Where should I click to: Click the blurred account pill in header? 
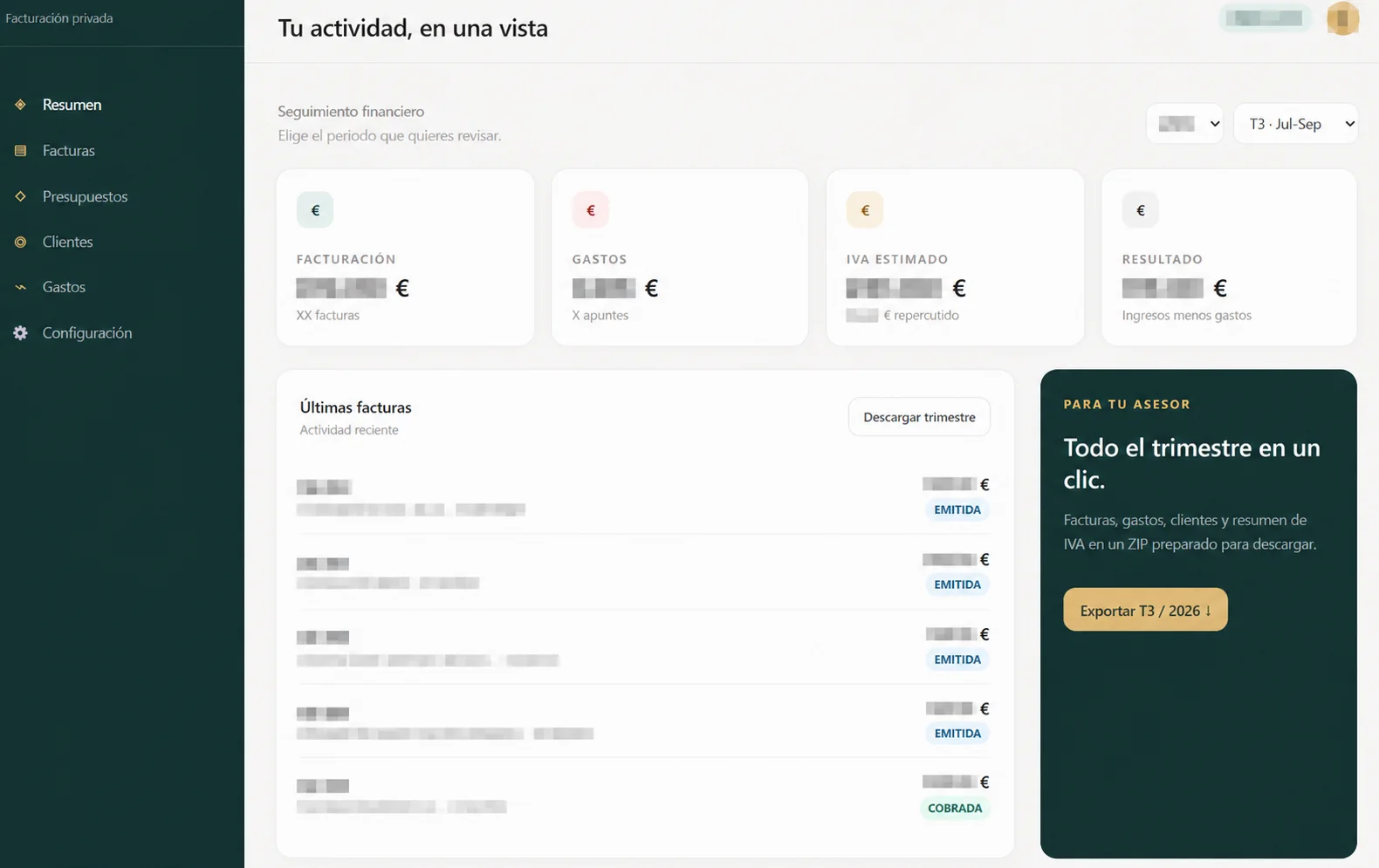[1264, 18]
